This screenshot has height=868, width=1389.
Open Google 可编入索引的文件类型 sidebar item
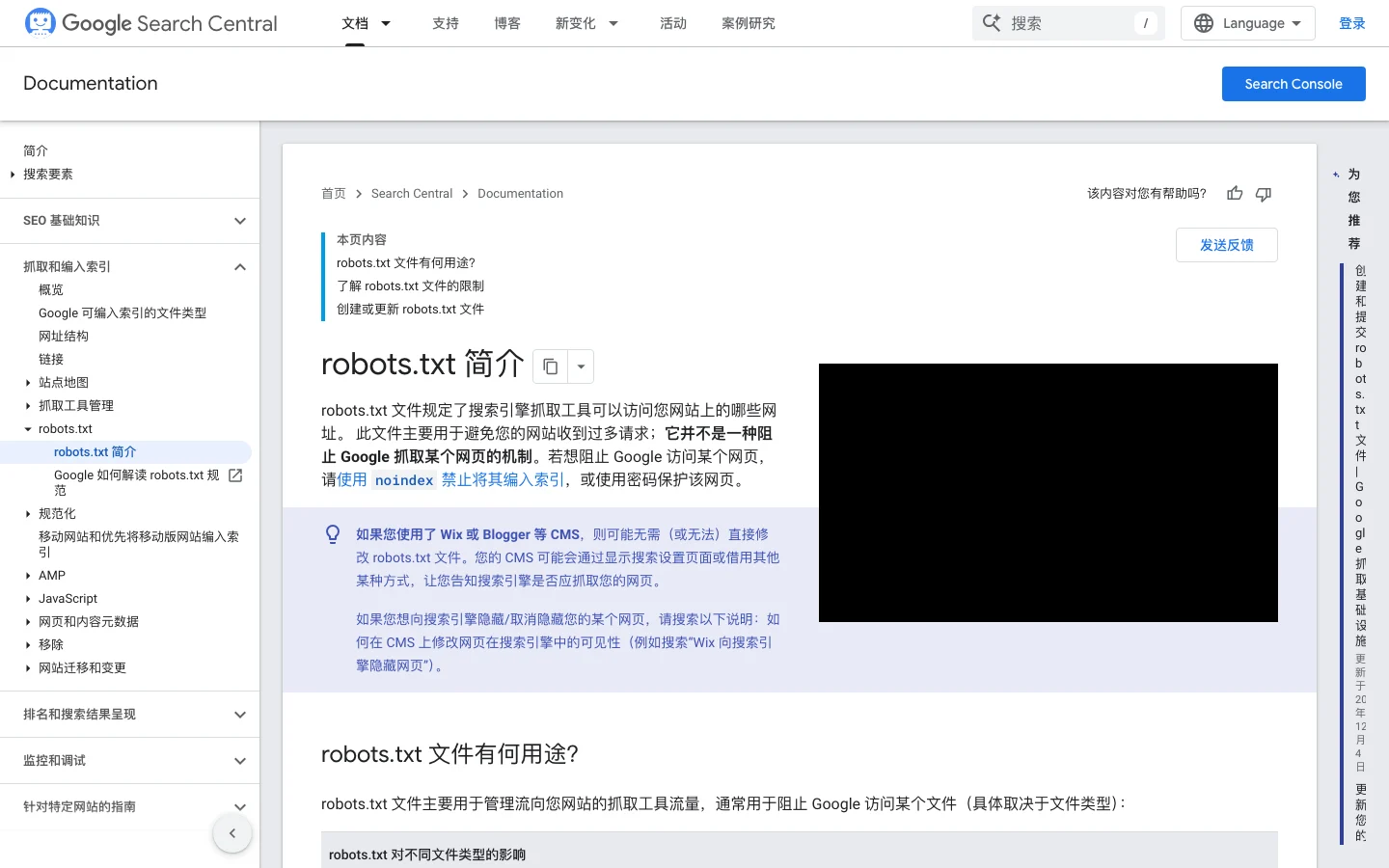coord(123,313)
